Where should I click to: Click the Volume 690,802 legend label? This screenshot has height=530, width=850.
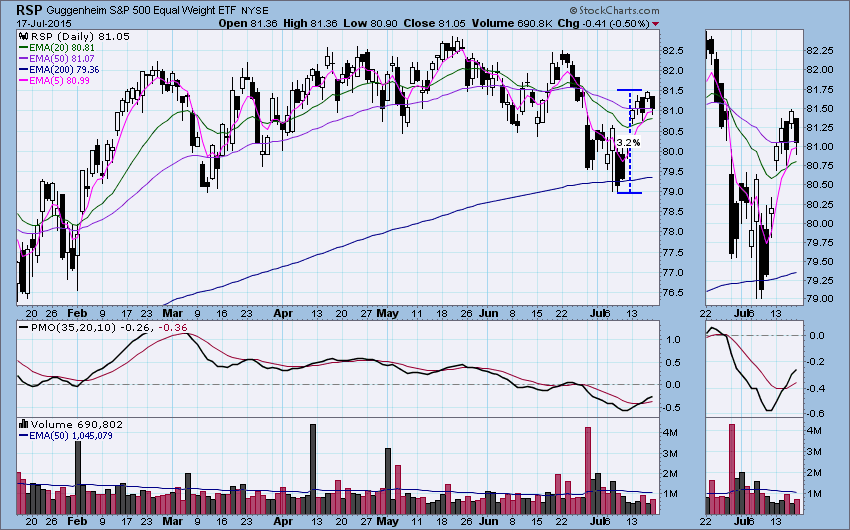click(x=76, y=424)
